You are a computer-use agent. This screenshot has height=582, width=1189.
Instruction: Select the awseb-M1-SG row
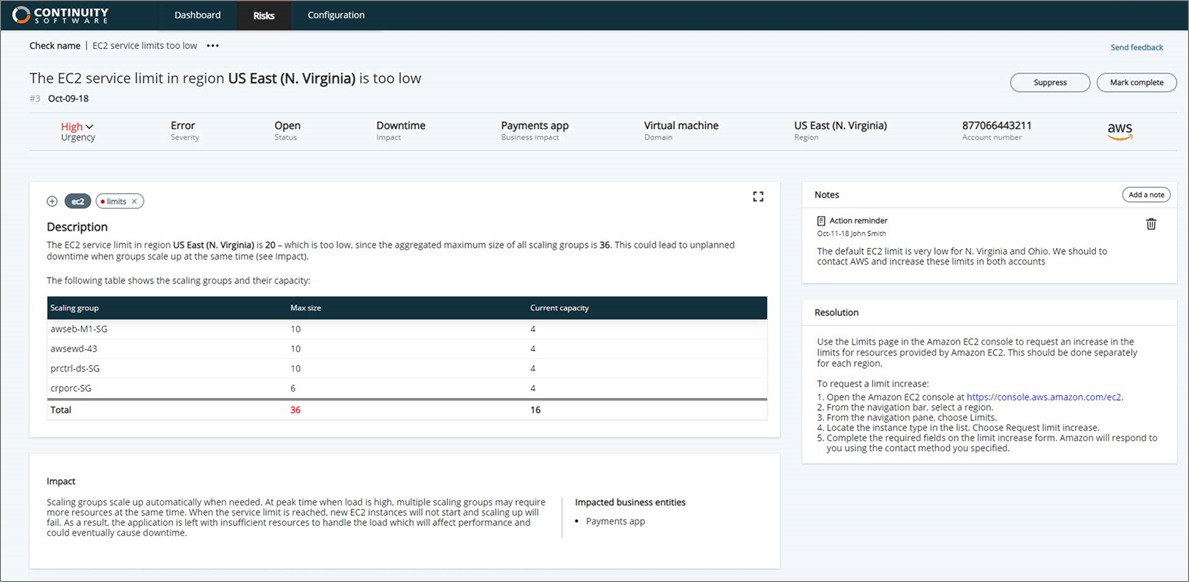(x=407, y=329)
